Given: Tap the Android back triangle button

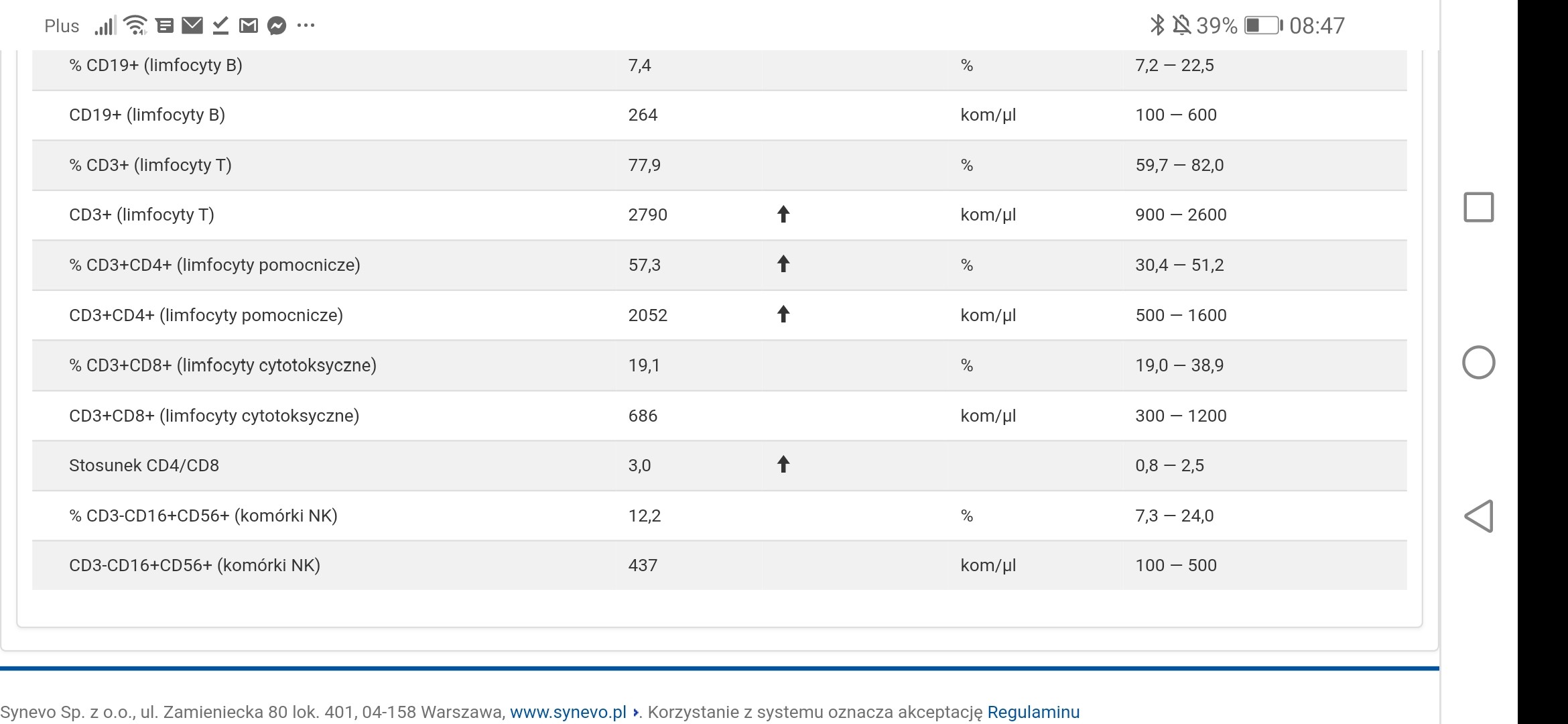Looking at the screenshot, I should coord(1478,516).
